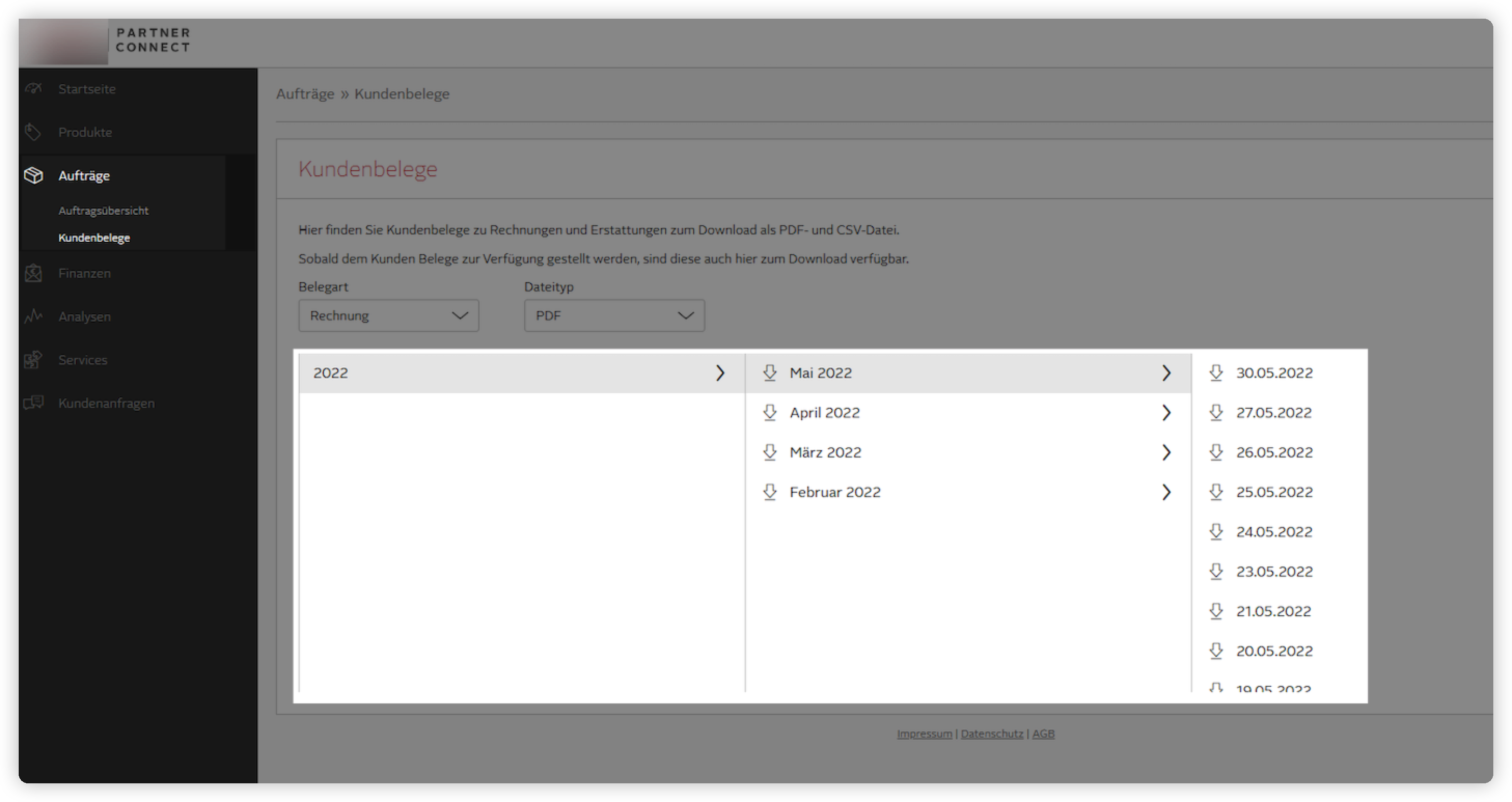Image resolution: width=1512 pixels, height=802 pixels.
Task: Go to Analysen in the sidebar
Action: [84, 316]
